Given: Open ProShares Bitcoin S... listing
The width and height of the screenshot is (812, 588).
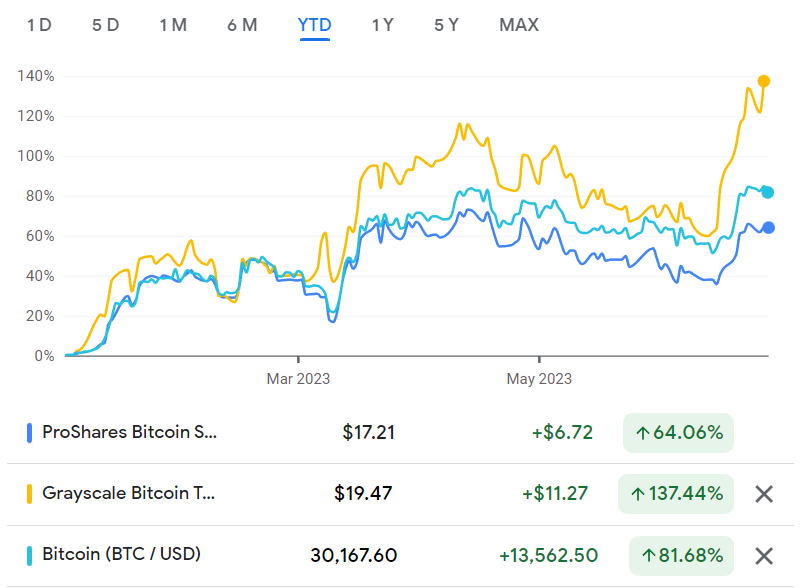Looking at the screenshot, I should pyautogui.click(x=129, y=432).
